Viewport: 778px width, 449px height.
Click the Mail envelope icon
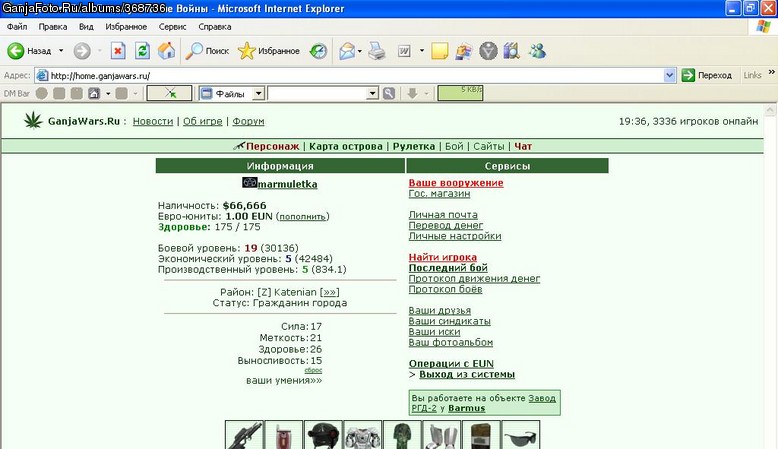coord(347,51)
